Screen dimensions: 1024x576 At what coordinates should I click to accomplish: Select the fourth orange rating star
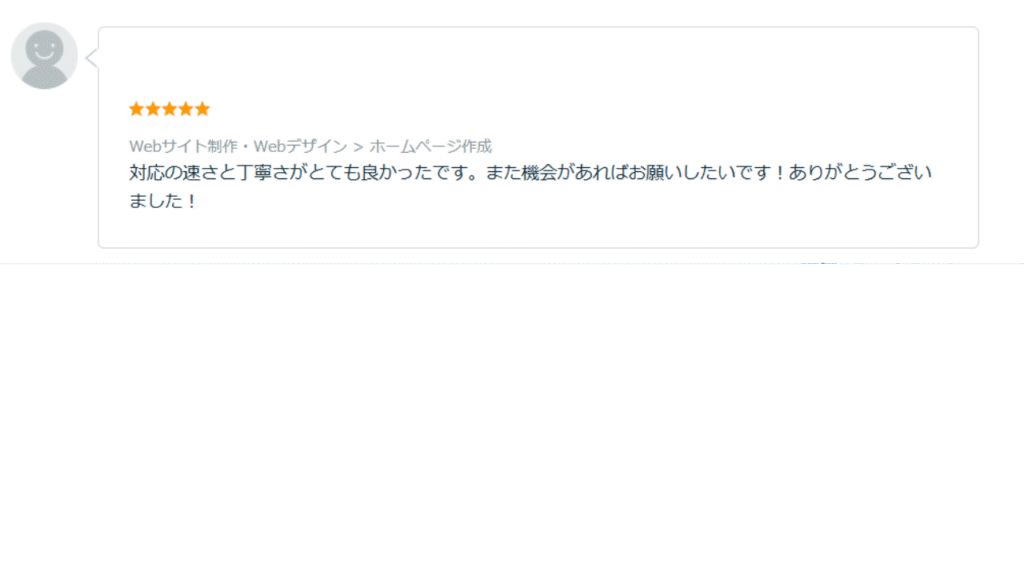click(x=185, y=109)
